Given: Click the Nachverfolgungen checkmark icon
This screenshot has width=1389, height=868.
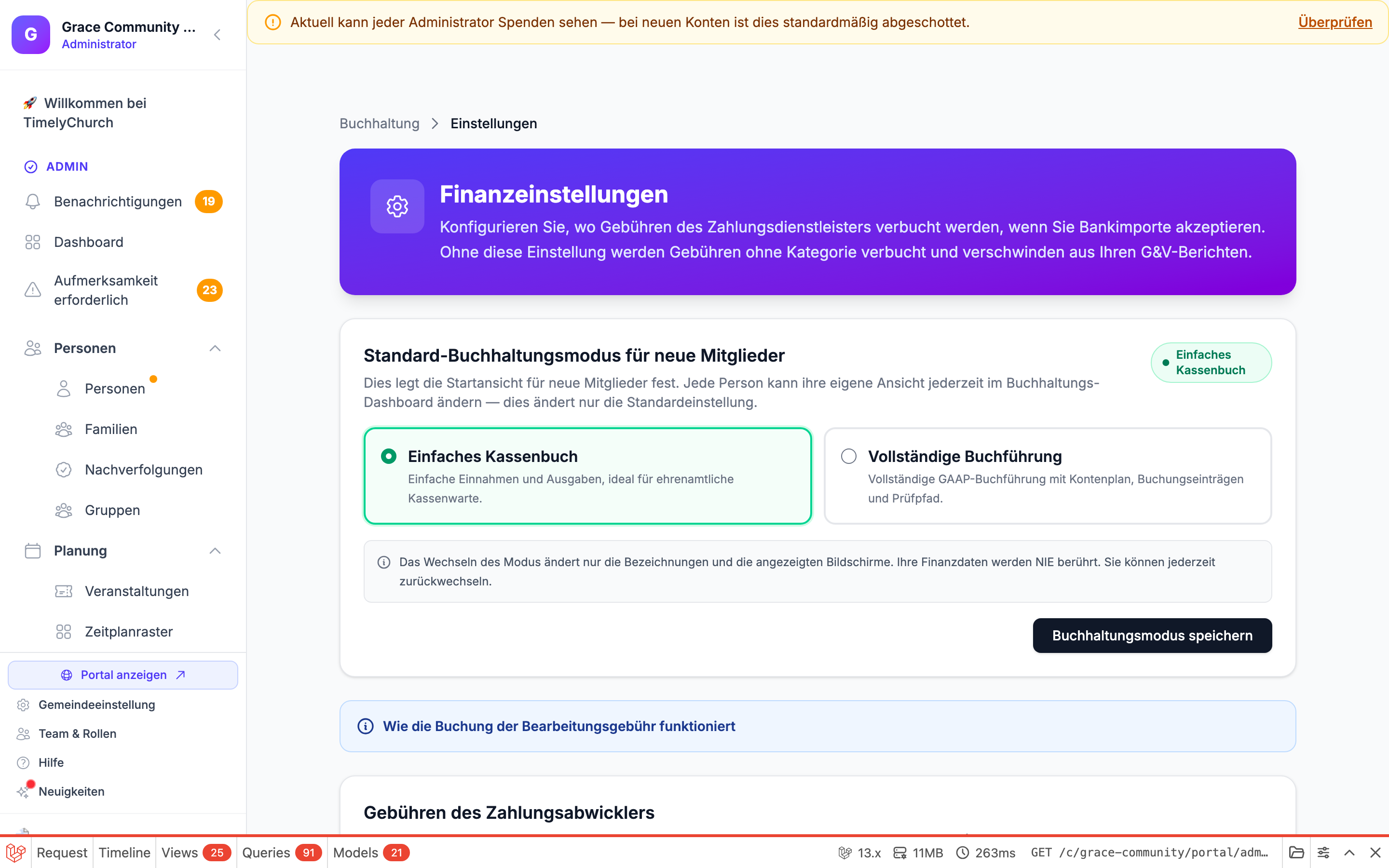Looking at the screenshot, I should 64,470.
